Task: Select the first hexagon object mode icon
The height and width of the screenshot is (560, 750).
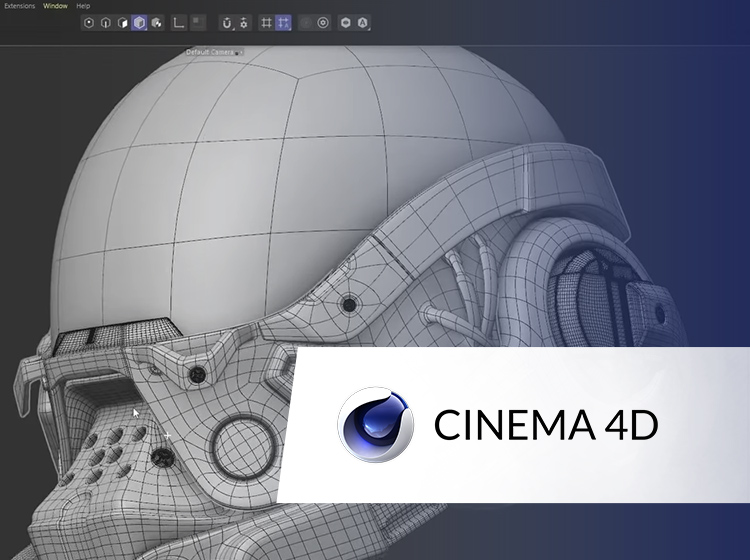Action: coord(89,22)
